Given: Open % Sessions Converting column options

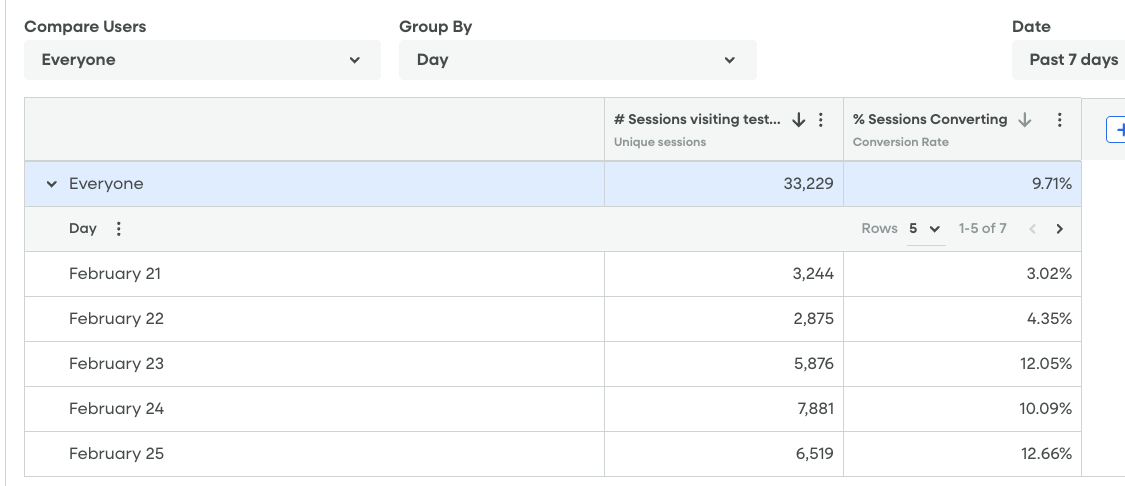Looking at the screenshot, I should (1059, 120).
